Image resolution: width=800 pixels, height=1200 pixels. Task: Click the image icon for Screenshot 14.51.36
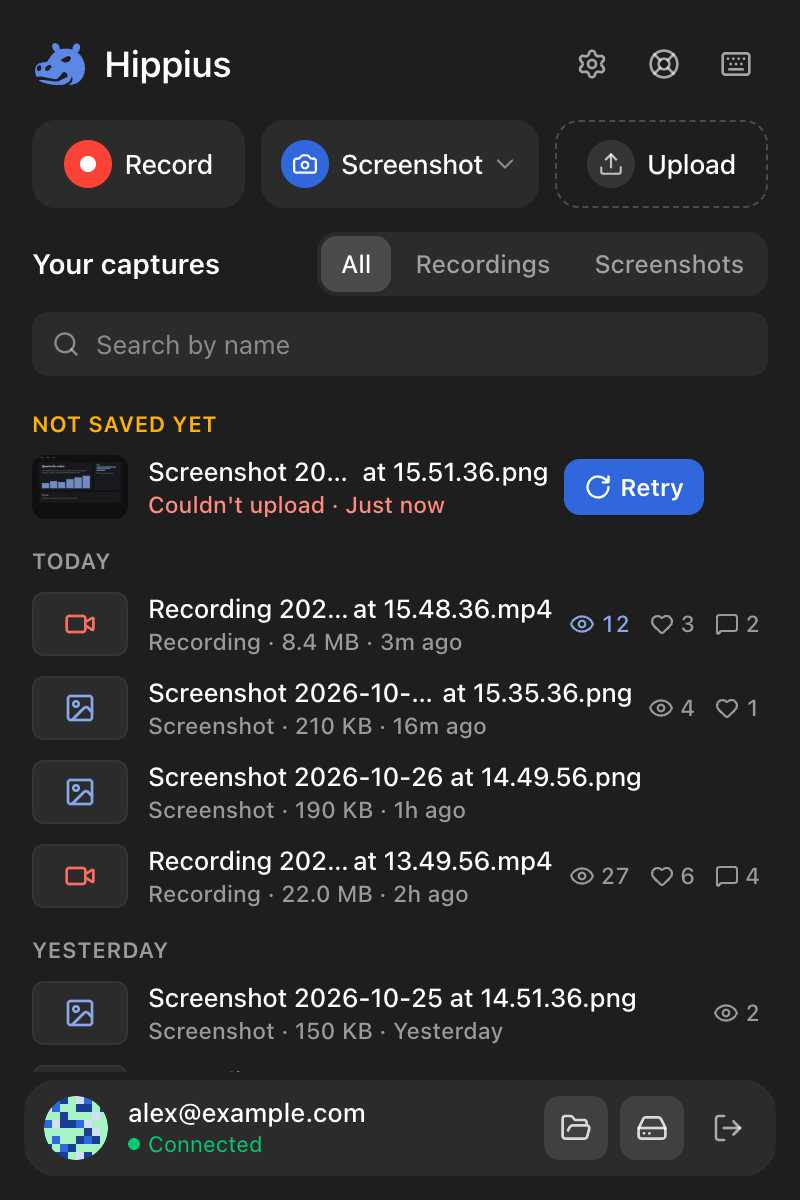(80, 1013)
